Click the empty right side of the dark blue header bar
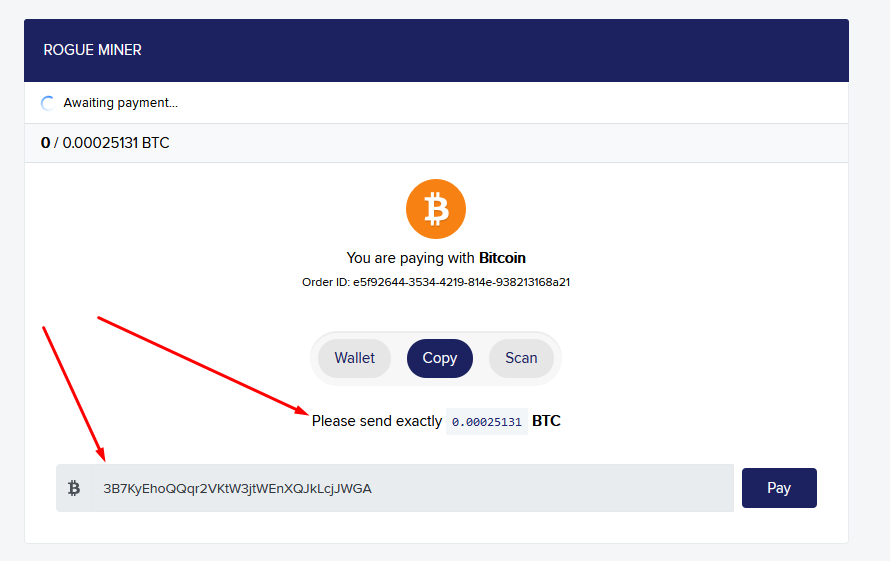This screenshot has width=890, height=561. [624, 50]
